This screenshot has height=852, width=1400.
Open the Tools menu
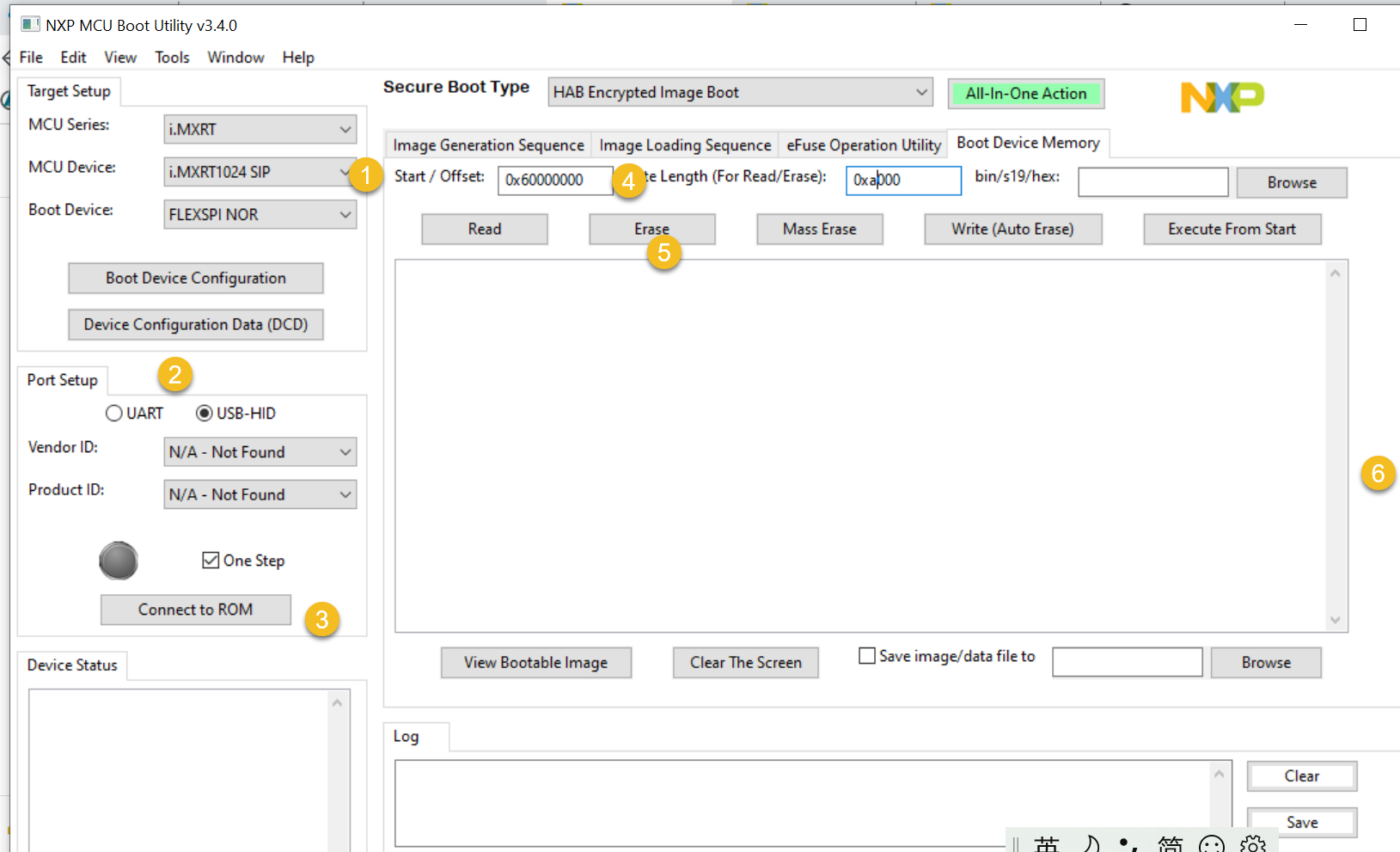pos(172,57)
